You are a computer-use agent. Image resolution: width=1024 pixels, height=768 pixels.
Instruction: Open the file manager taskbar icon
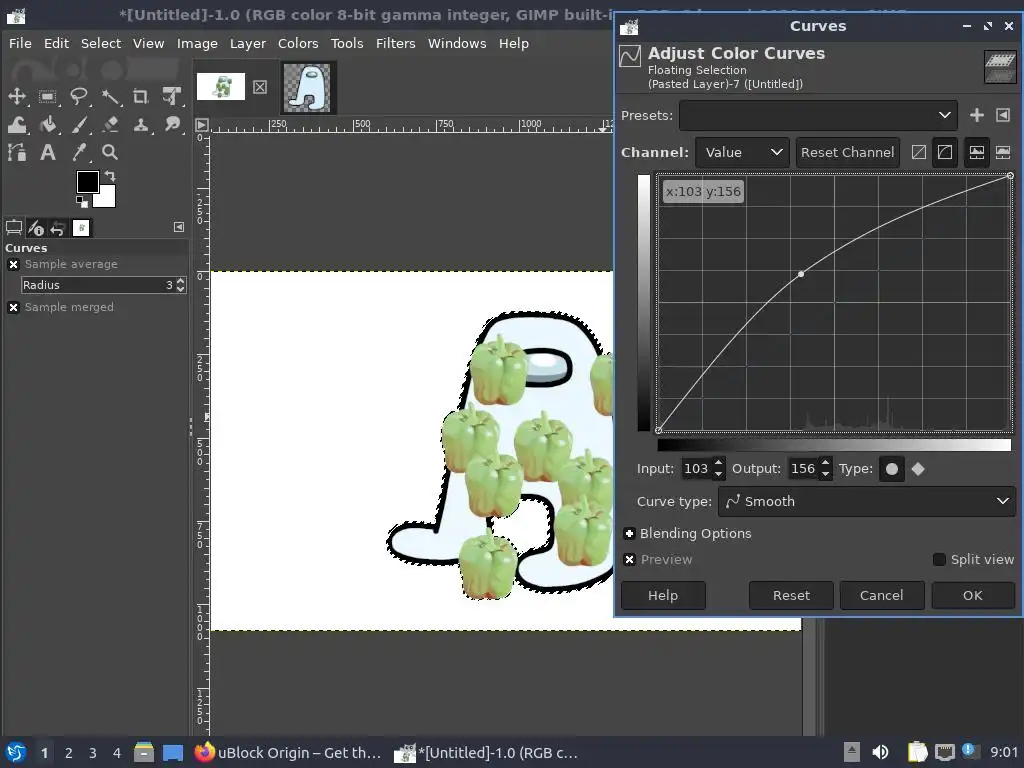(x=144, y=752)
